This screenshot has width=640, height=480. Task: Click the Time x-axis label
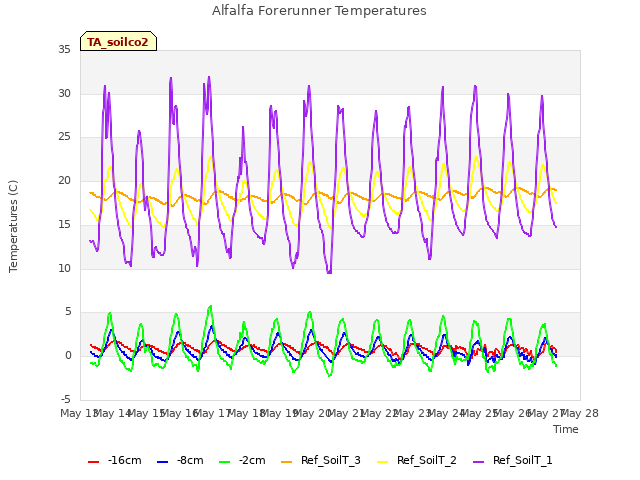tap(566, 429)
